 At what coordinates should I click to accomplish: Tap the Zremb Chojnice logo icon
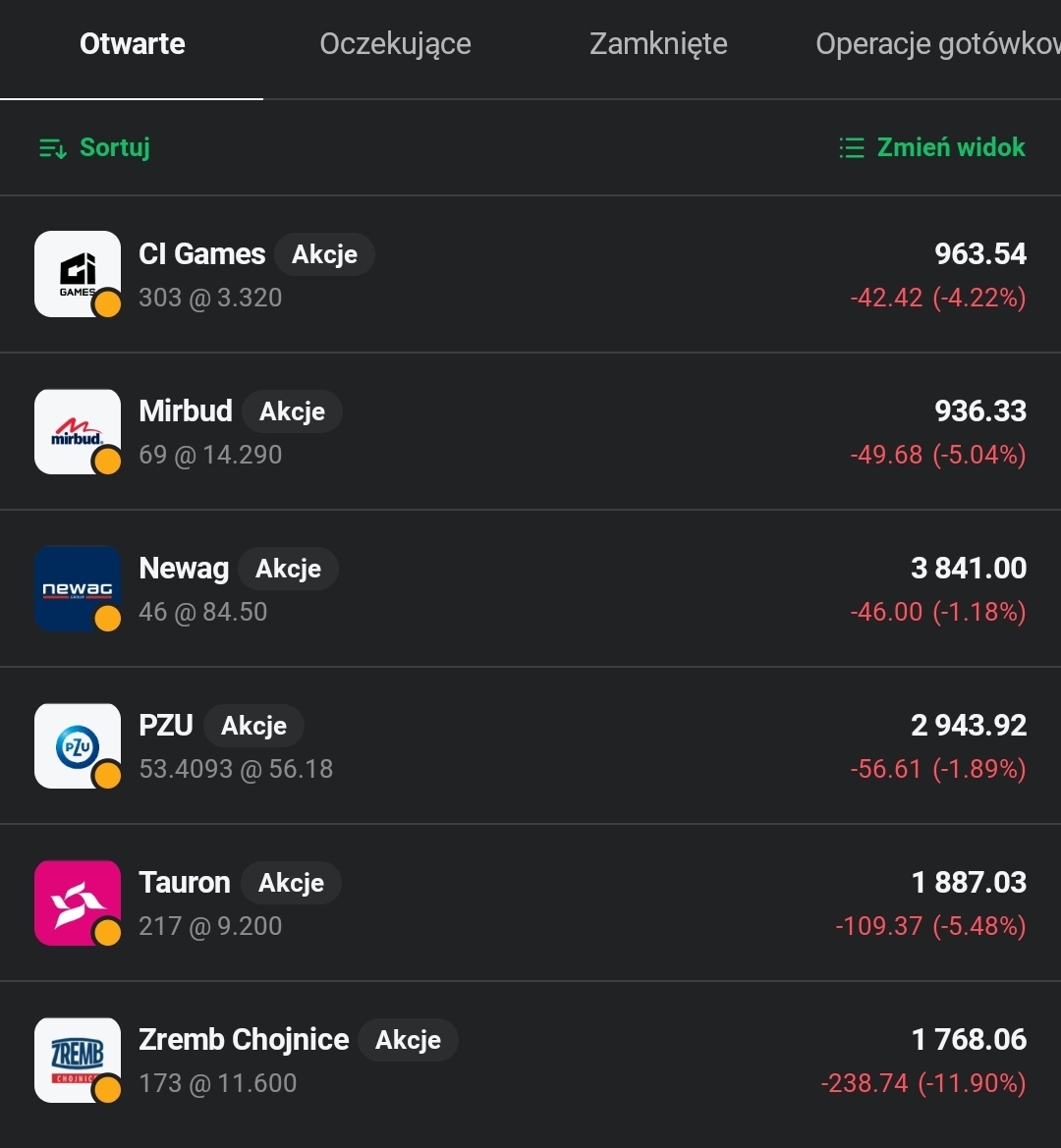tap(77, 1060)
